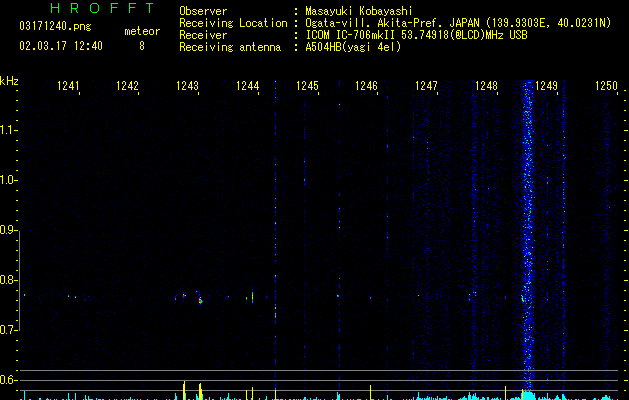Click the 1248 time axis label
This screenshot has height=400, width=629.
(x=486, y=86)
